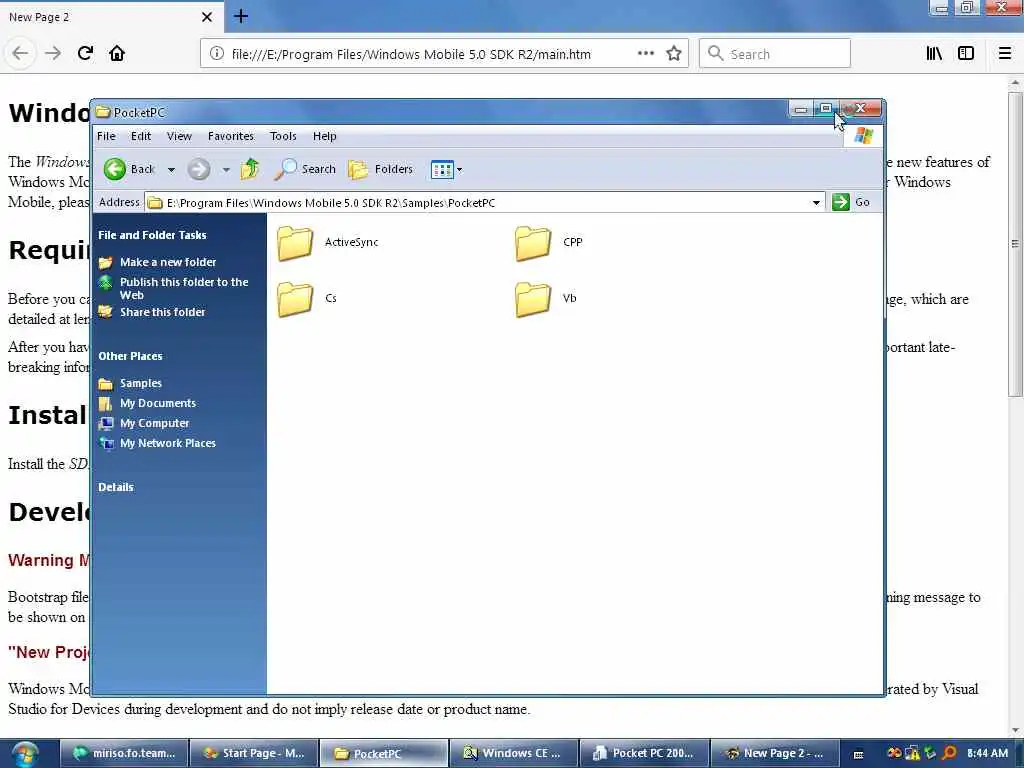This screenshot has height=768, width=1024.
Task: Click Make a new folder
Action: [168, 262]
